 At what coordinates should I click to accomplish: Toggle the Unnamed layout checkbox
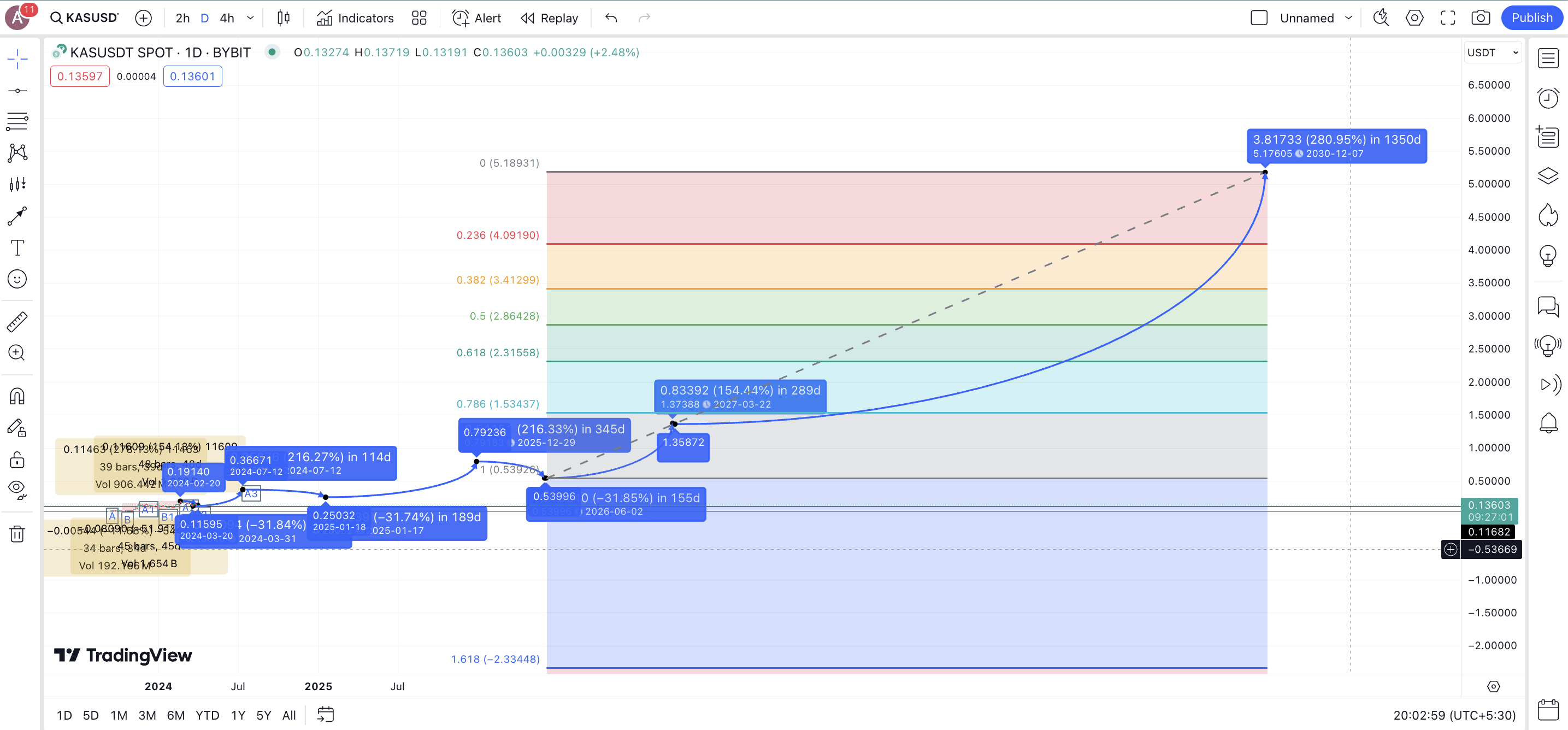[x=1259, y=17]
